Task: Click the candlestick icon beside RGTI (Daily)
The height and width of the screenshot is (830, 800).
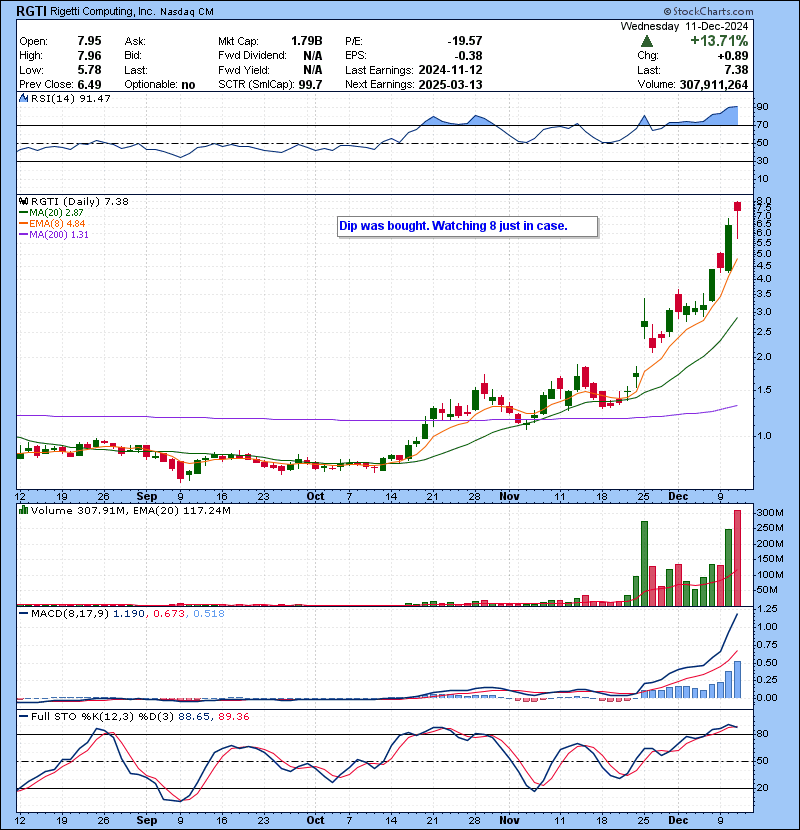Action: tap(22, 201)
